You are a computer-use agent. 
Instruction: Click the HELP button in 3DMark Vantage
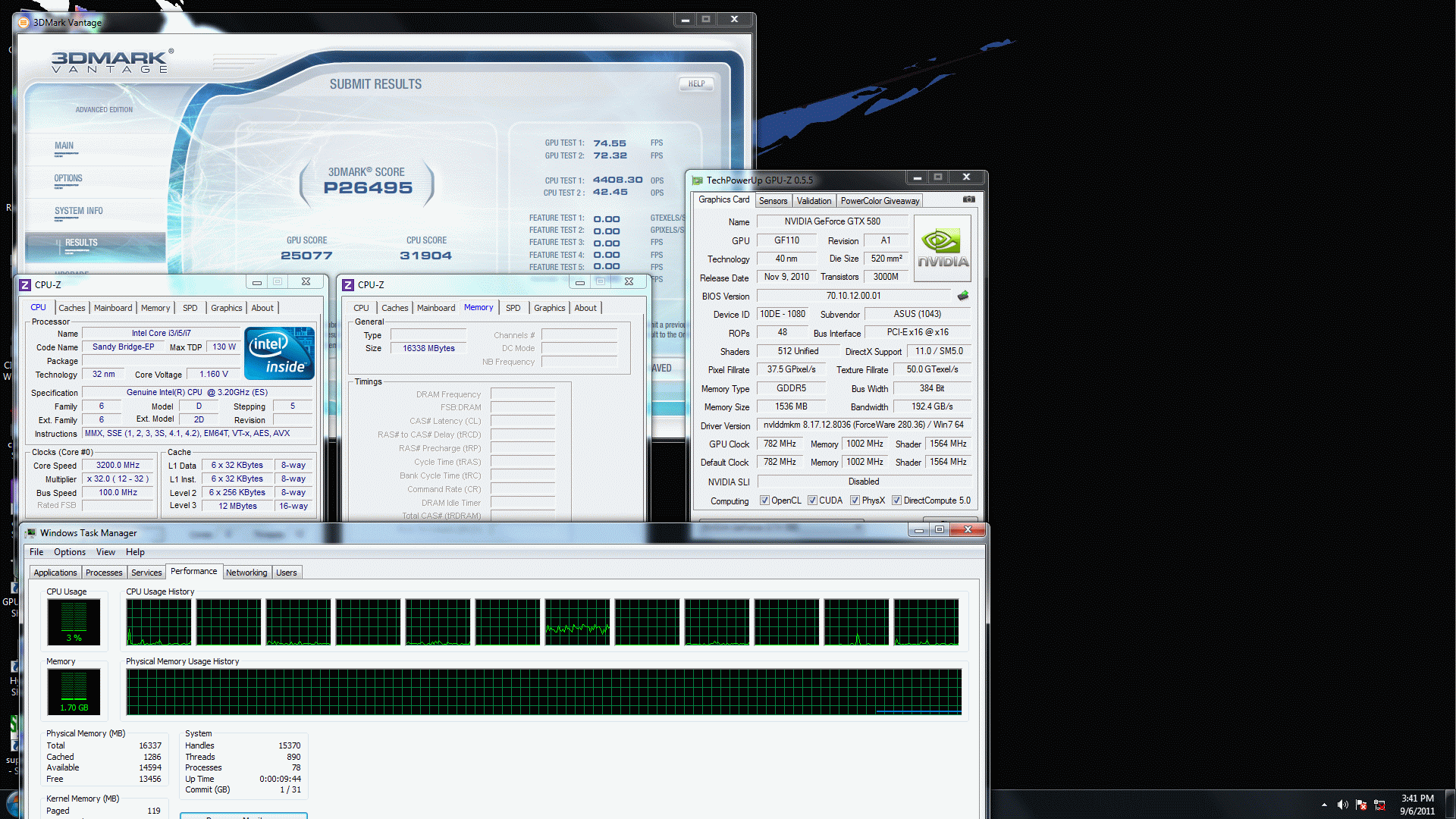tap(696, 84)
